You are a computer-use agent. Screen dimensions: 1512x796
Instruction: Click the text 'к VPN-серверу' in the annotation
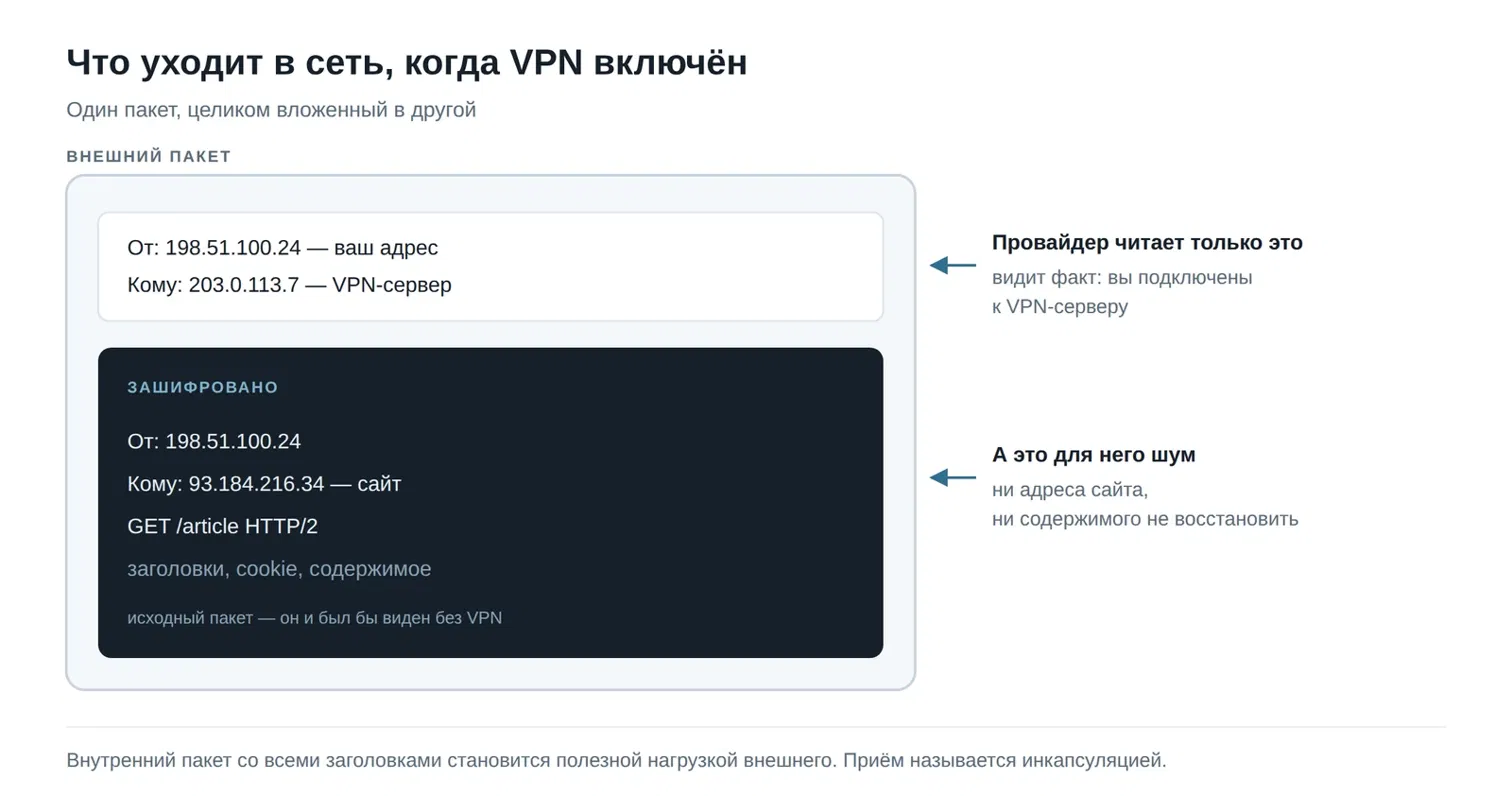coord(1060,307)
